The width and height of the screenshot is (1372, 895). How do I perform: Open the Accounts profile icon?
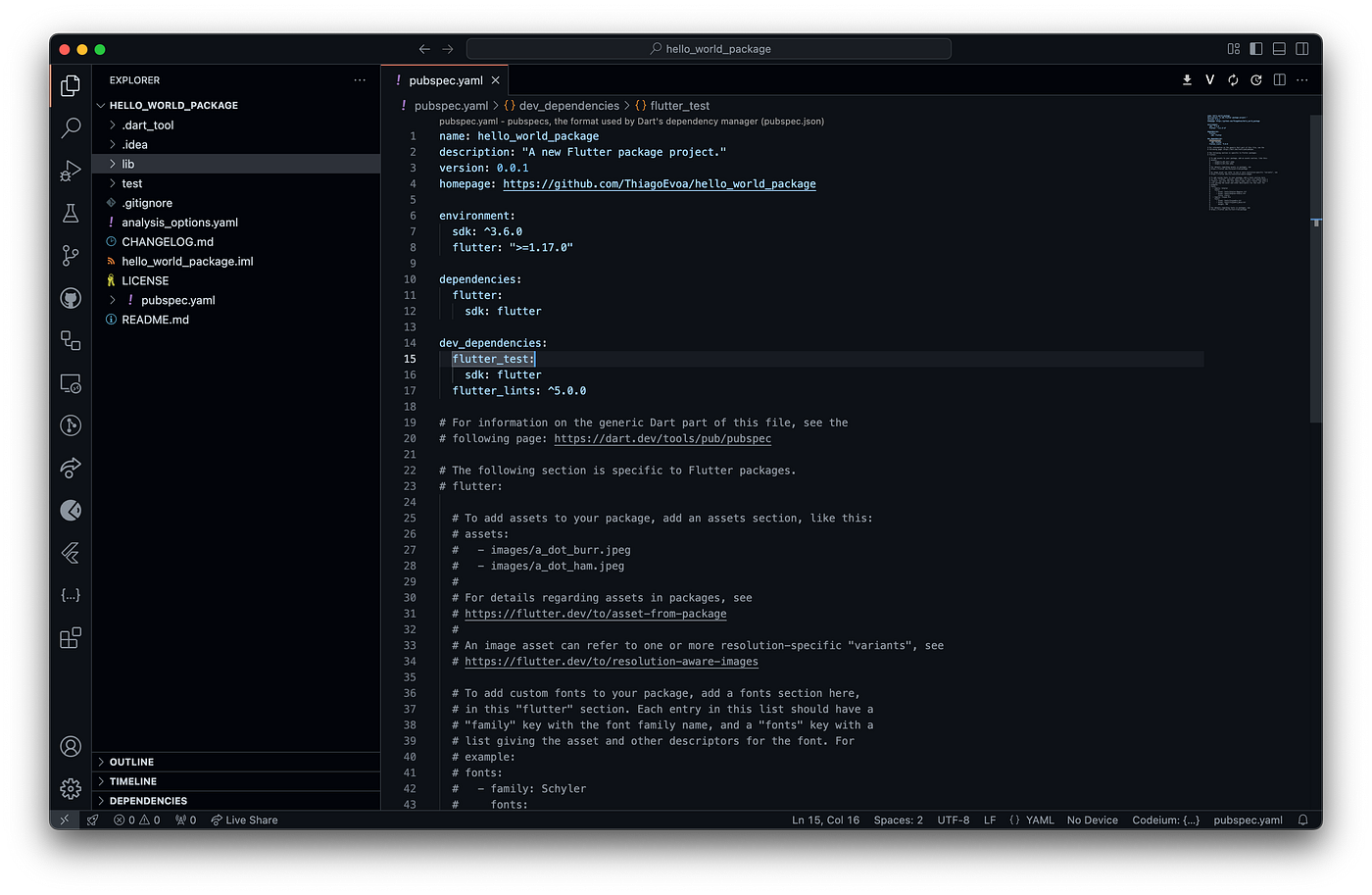[71, 746]
